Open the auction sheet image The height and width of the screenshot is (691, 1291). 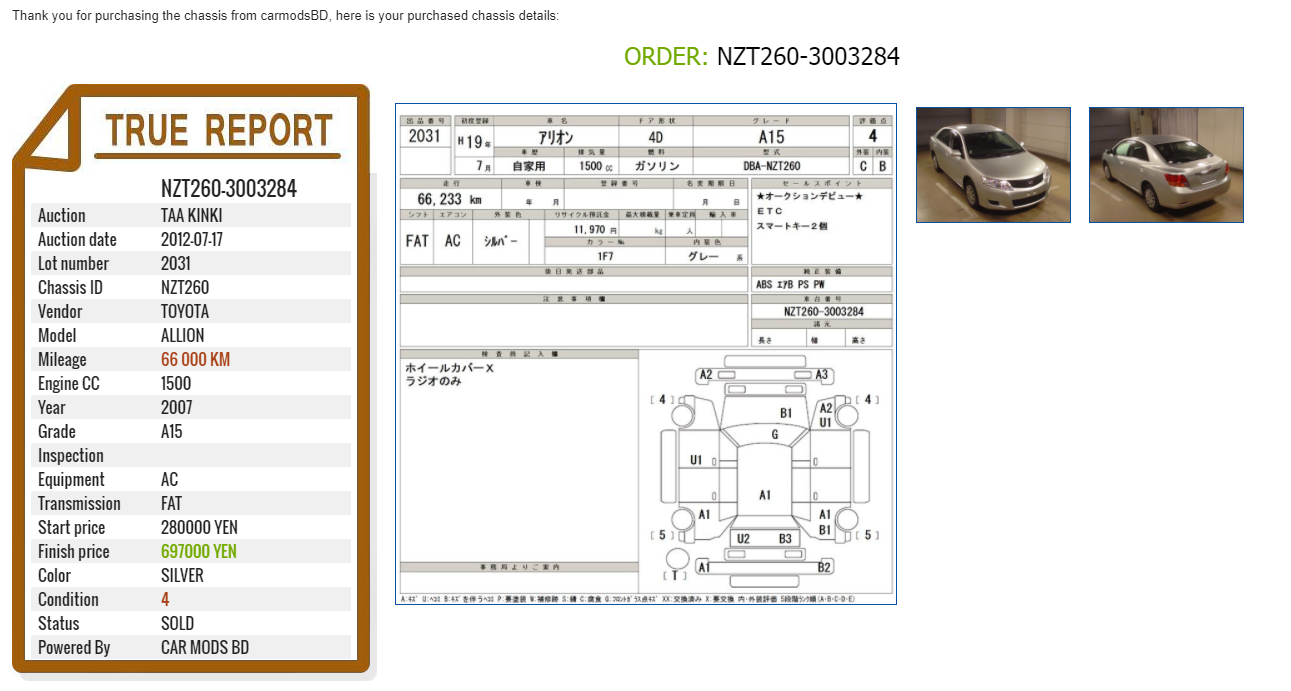[645, 354]
